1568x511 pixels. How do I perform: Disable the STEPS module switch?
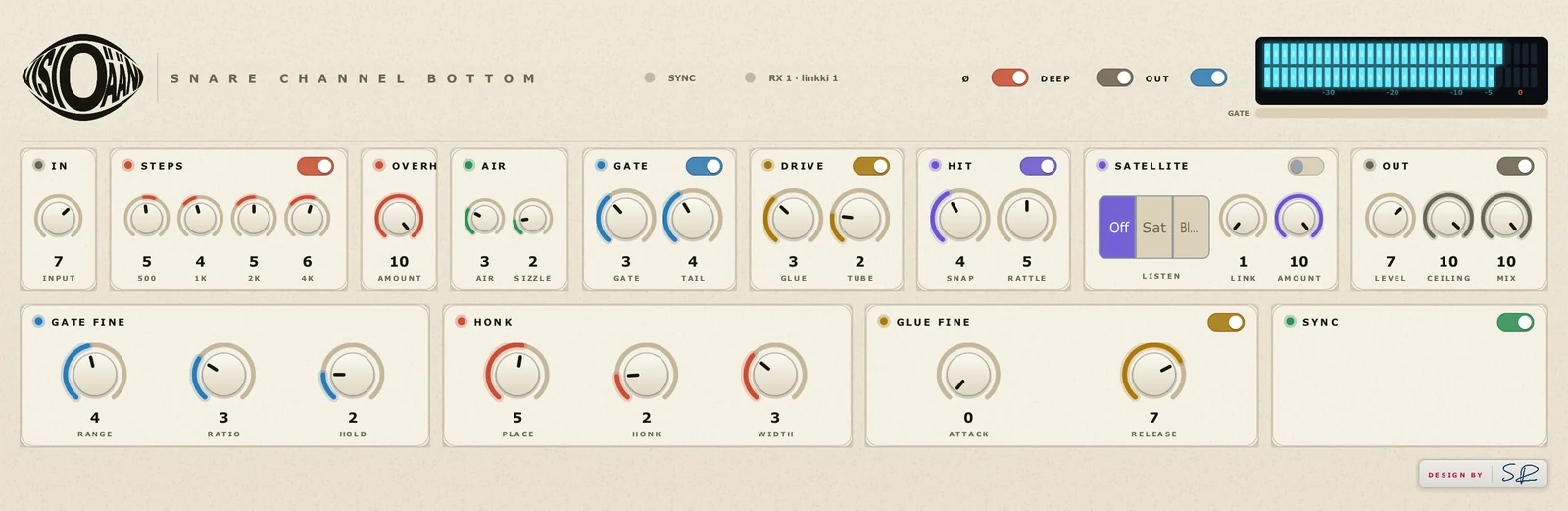pyautogui.click(x=316, y=166)
